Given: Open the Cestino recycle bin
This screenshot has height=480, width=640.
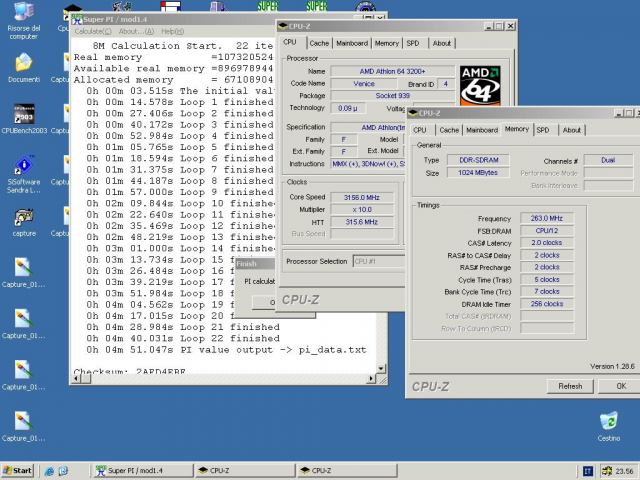Looking at the screenshot, I should (609, 427).
